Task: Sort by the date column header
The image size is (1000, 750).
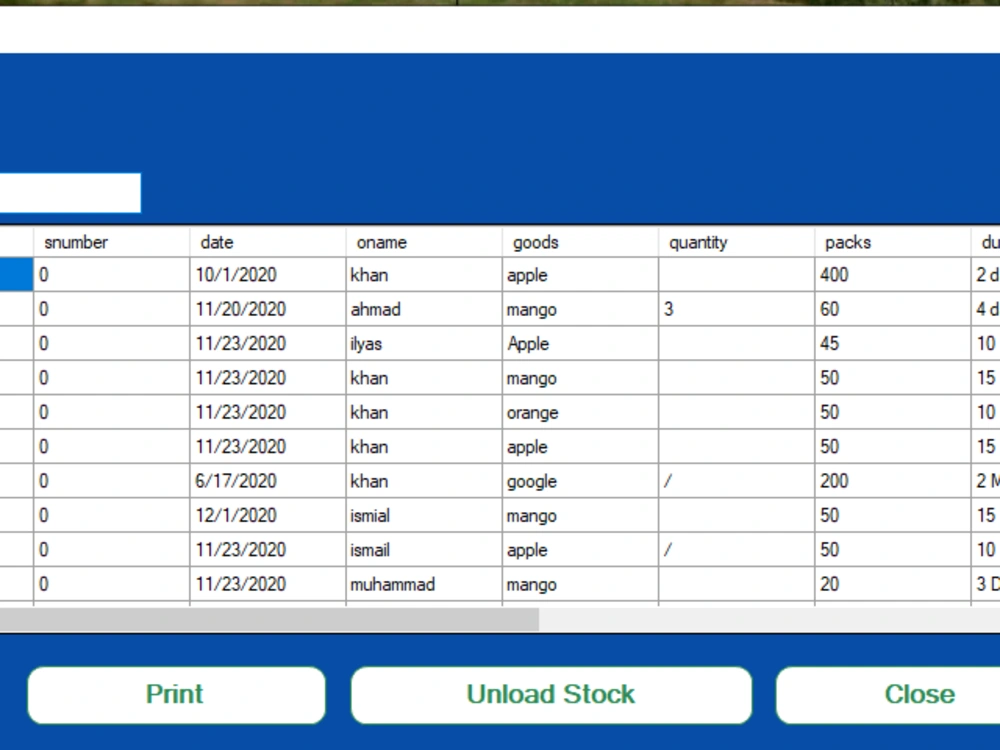Action: tap(216, 242)
